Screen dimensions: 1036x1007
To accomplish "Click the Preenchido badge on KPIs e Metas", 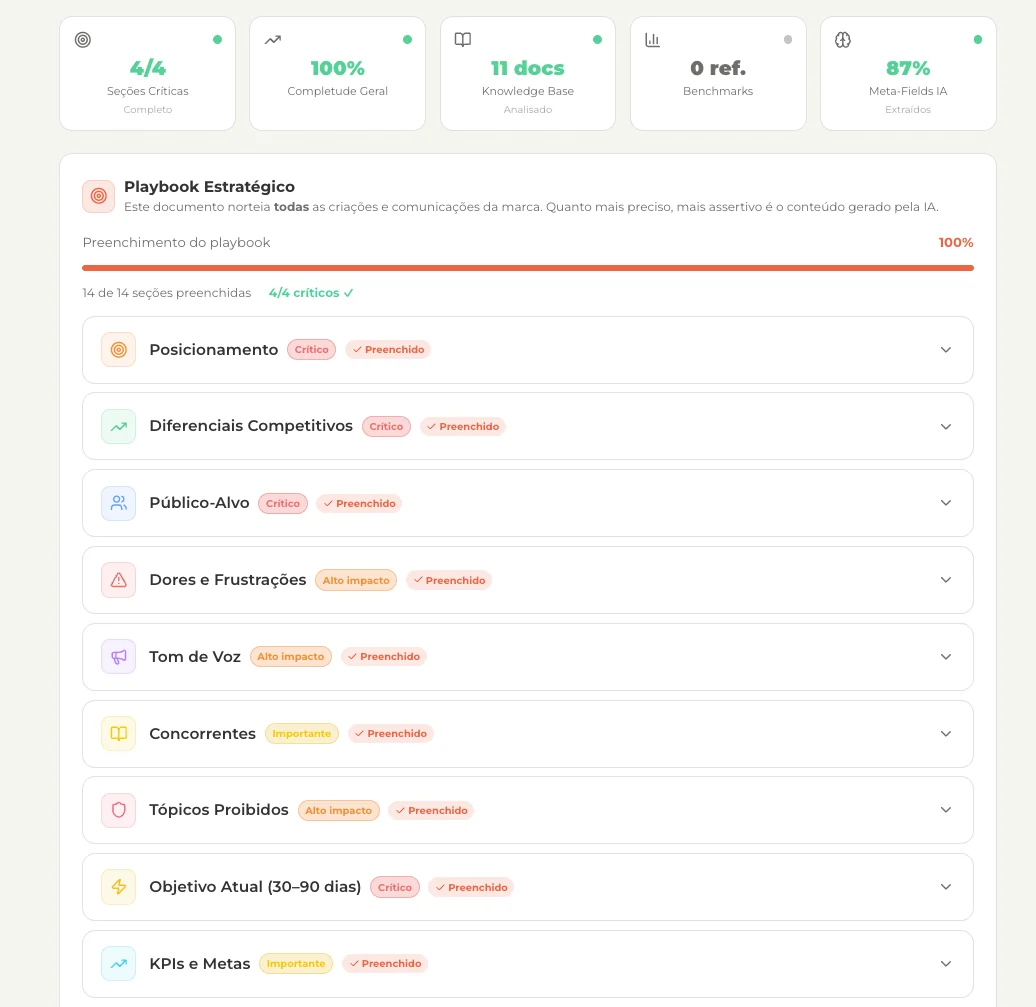I will click(x=385, y=963).
